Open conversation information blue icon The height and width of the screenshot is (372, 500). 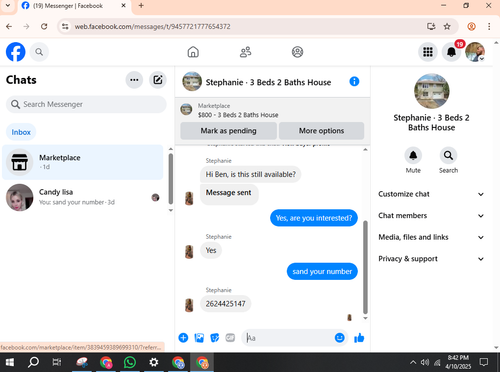pyautogui.click(x=354, y=81)
